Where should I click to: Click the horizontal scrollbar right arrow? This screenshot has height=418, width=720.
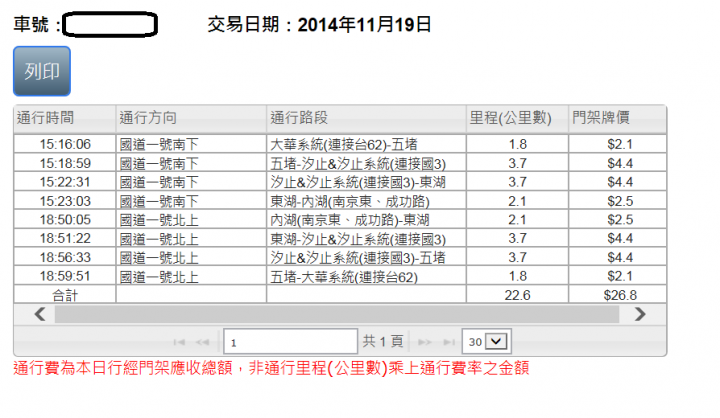640,314
